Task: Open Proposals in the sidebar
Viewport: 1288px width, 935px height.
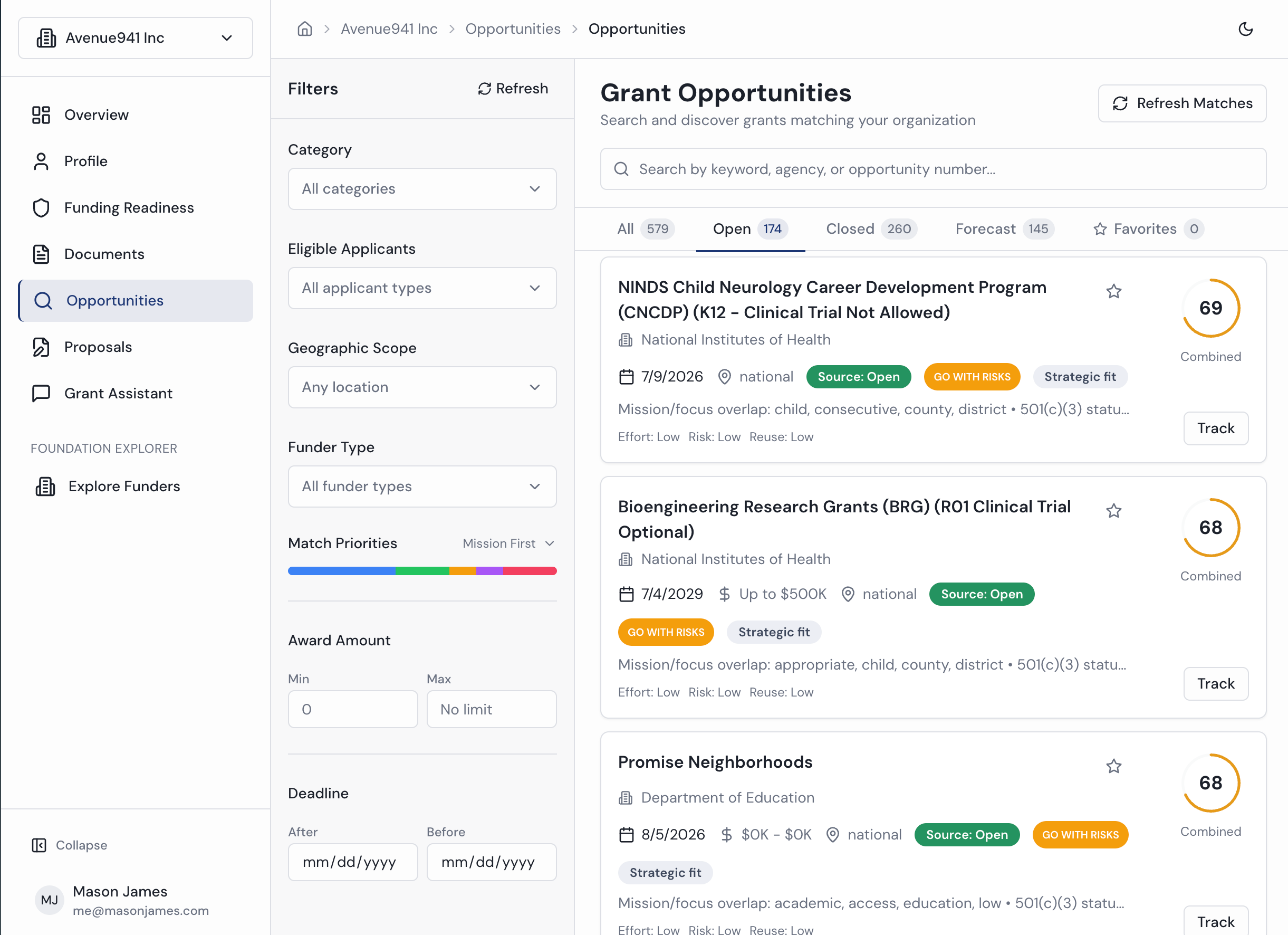Action: [135, 347]
